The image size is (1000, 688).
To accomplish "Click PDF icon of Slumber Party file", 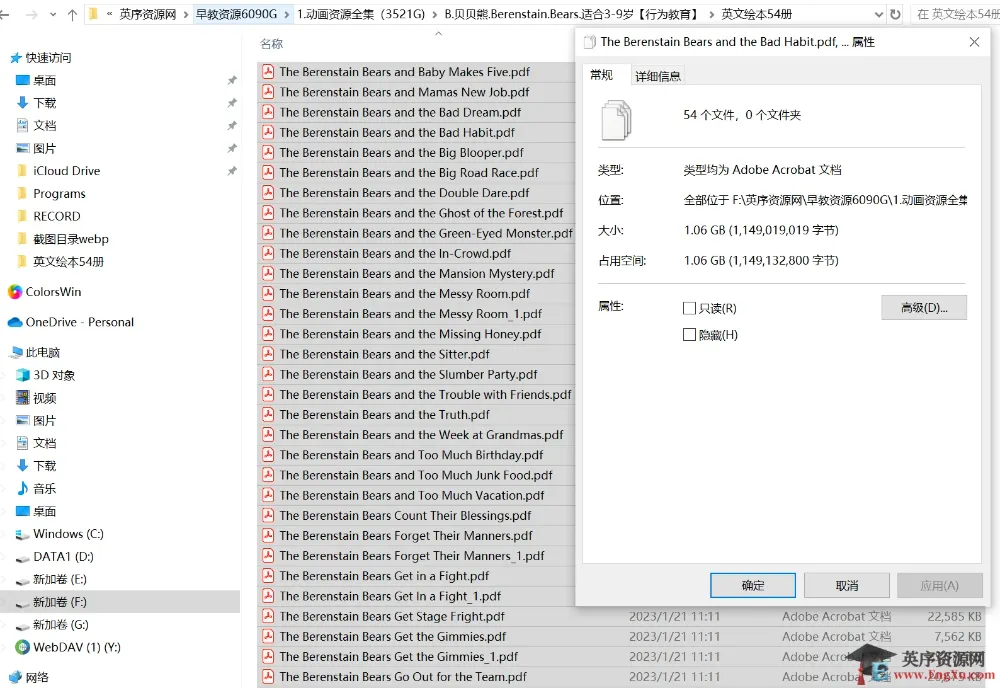I will 268,374.
